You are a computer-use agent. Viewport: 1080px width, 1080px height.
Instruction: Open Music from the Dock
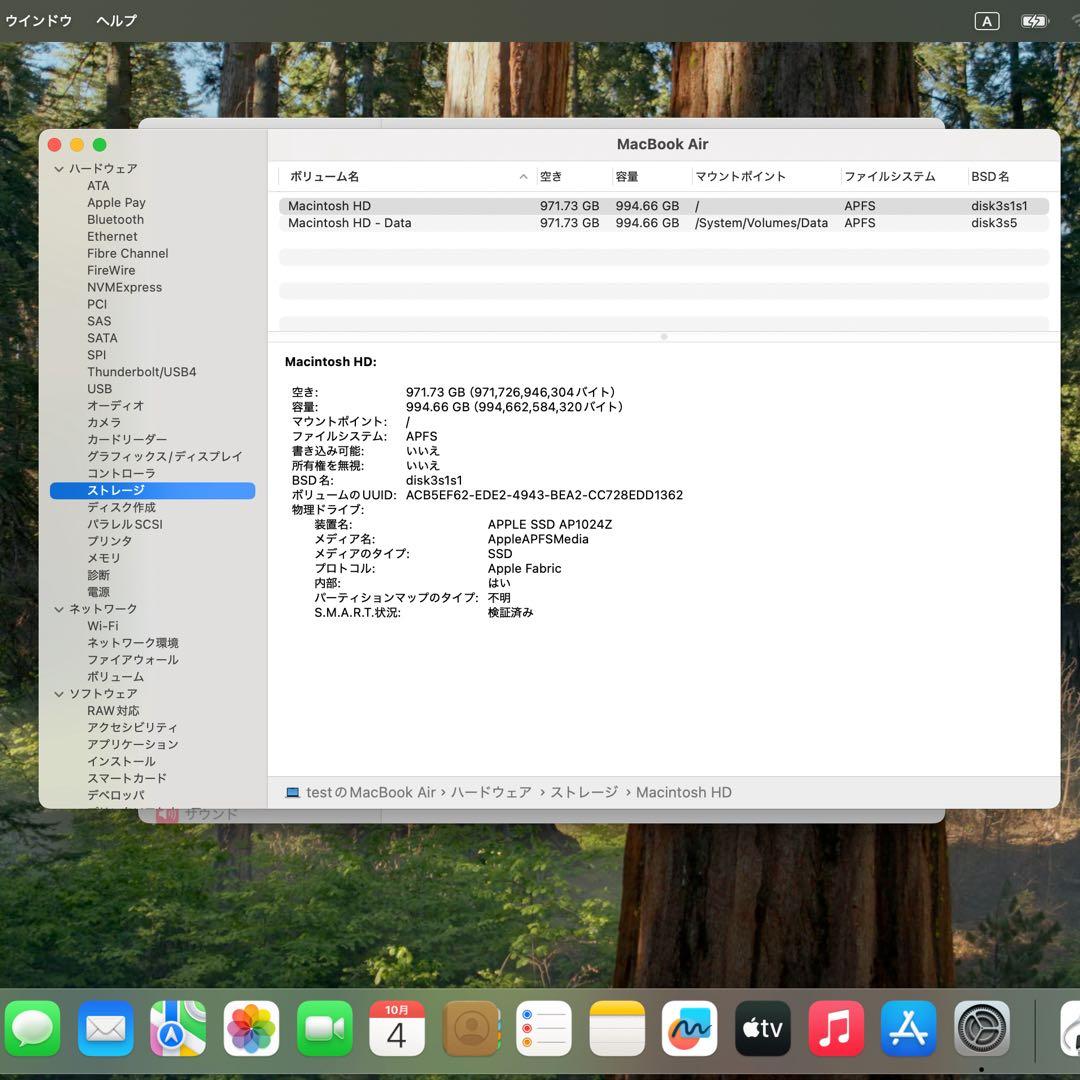[x=835, y=1028]
